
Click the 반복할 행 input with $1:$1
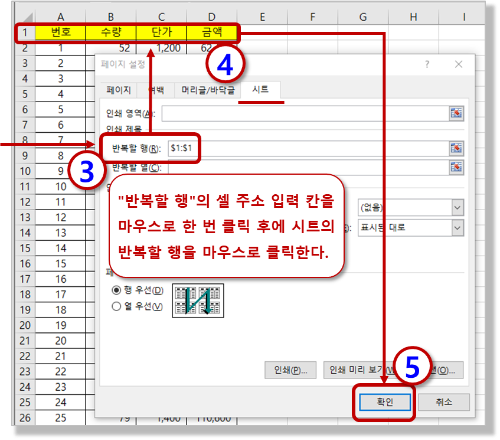[308, 148]
